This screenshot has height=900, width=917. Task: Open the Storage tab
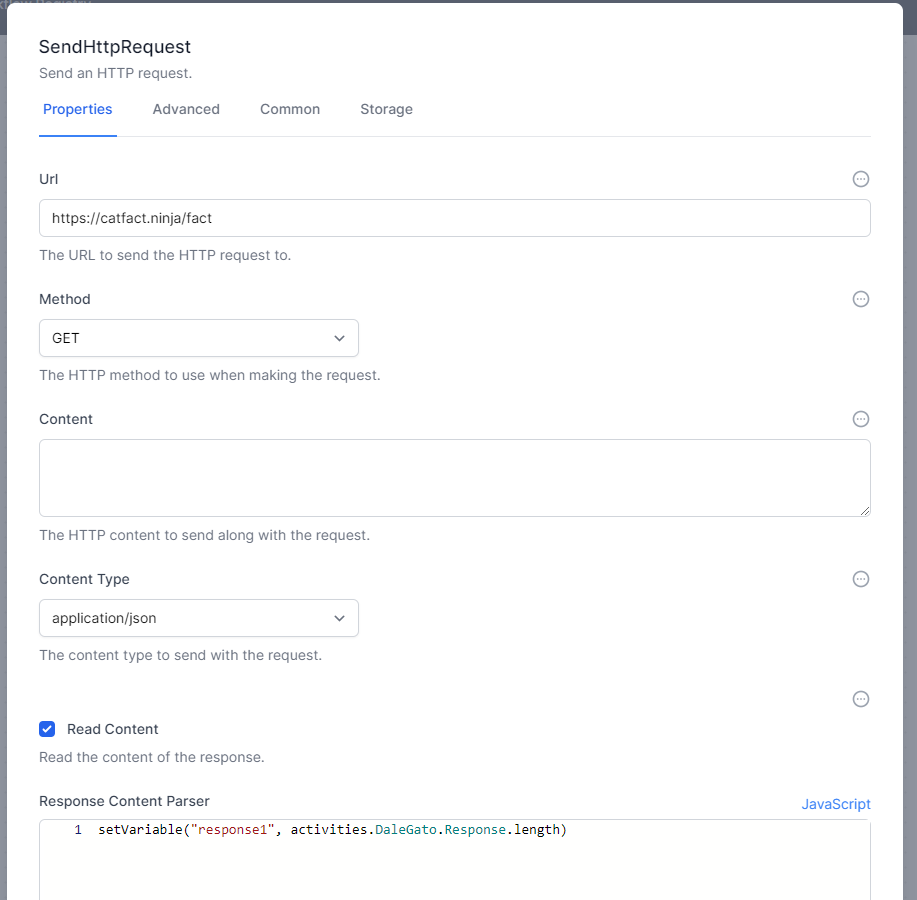(386, 109)
